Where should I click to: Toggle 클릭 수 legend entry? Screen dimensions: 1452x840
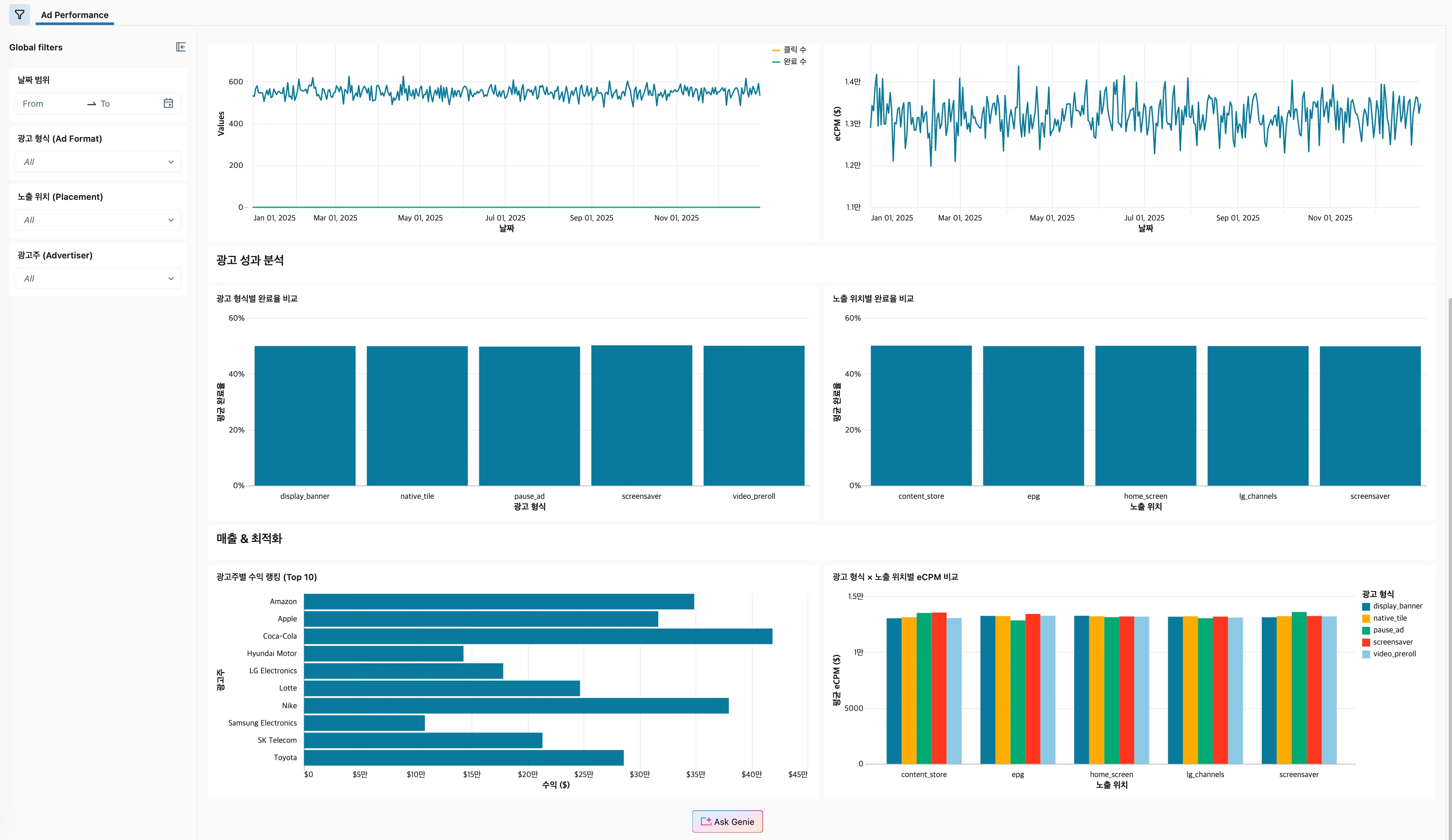(789, 50)
